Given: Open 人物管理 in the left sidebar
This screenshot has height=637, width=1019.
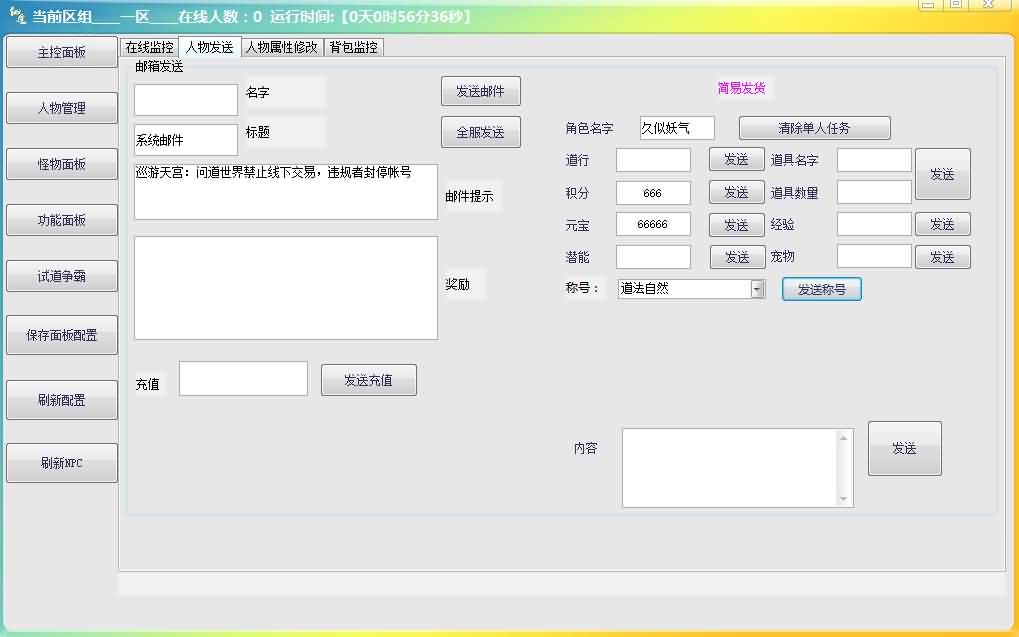Looking at the screenshot, I should tap(62, 108).
